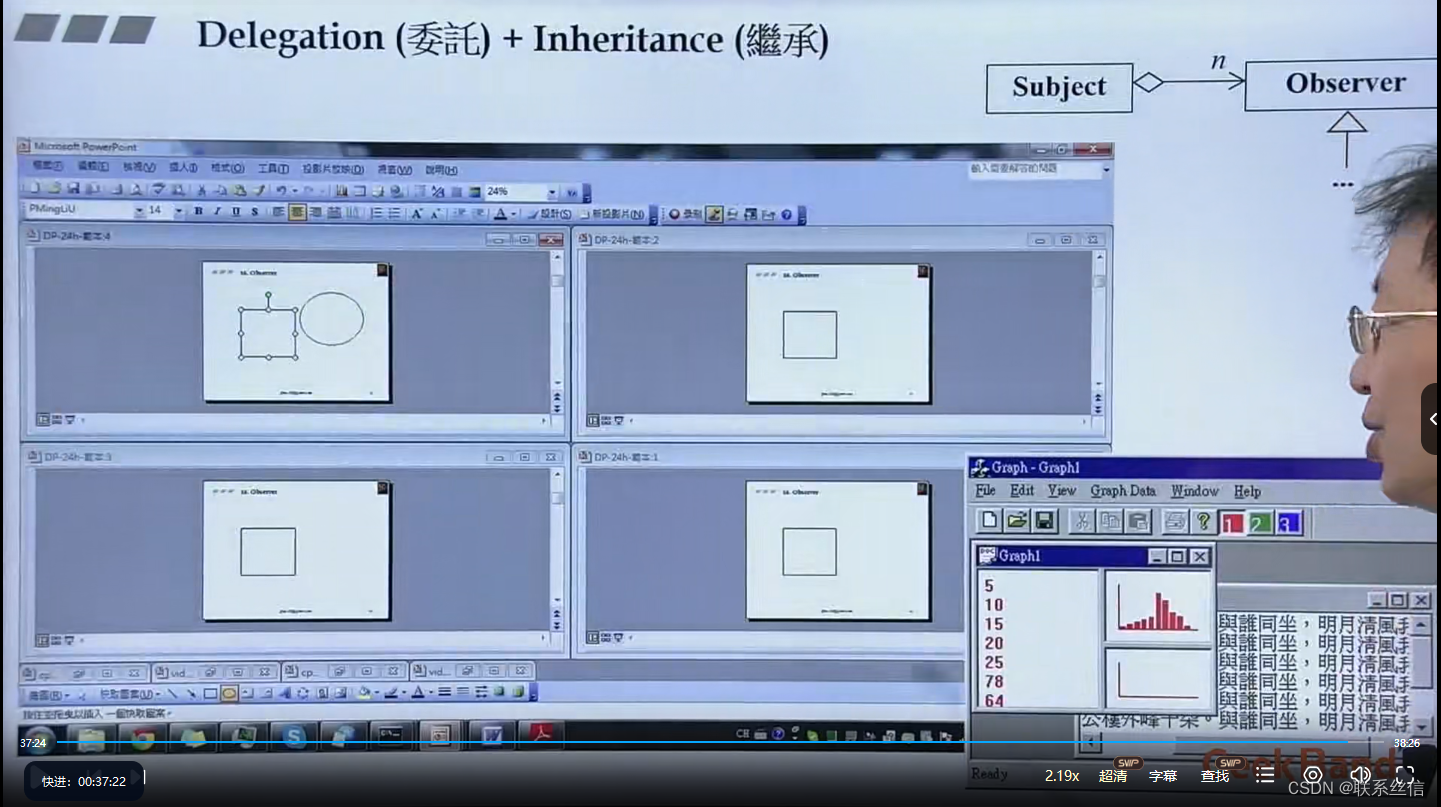Toggle center alignment in PowerPoint toolbar
1441x807 pixels.
[297, 212]
